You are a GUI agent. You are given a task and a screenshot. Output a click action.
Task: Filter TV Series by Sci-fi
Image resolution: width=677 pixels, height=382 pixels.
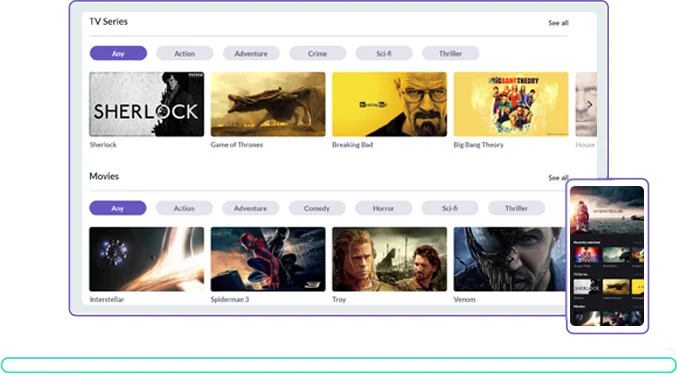(384, 54)
